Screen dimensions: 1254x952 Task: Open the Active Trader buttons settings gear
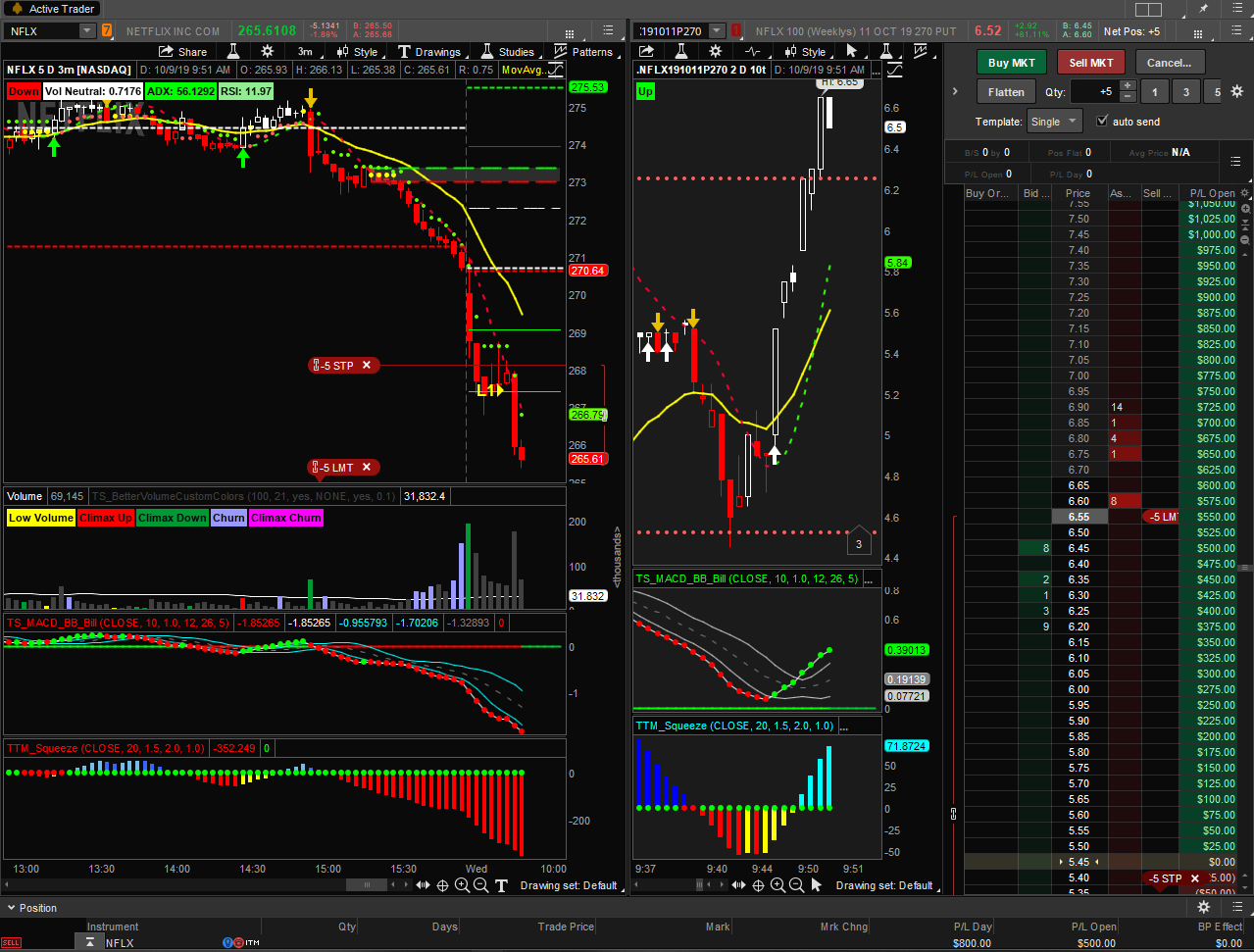point(1237,91)
